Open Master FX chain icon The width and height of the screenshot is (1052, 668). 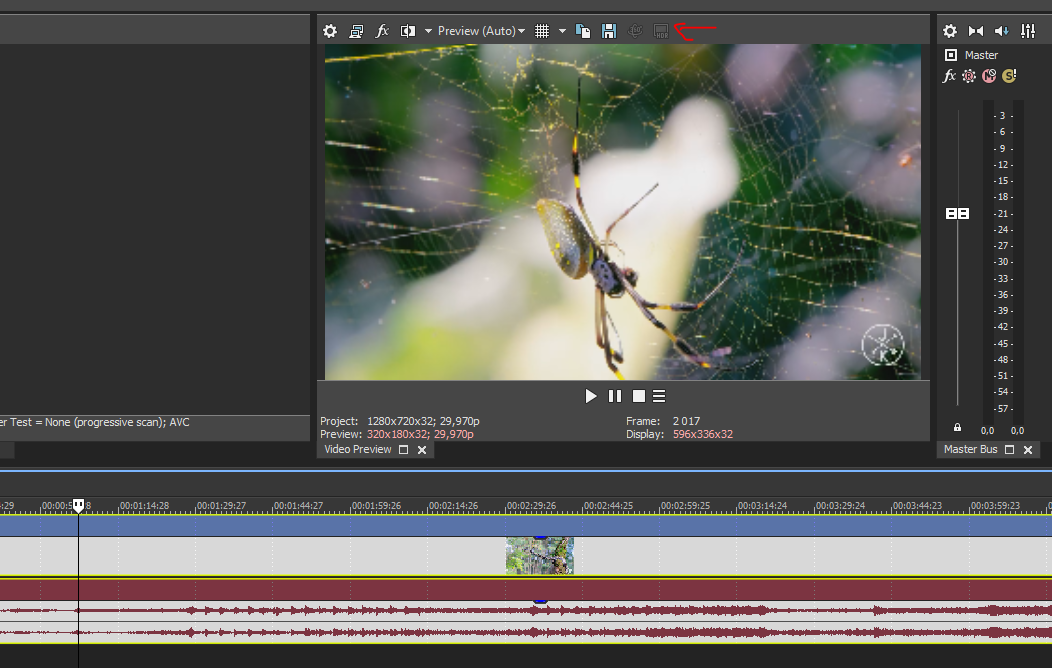point(949,76)
